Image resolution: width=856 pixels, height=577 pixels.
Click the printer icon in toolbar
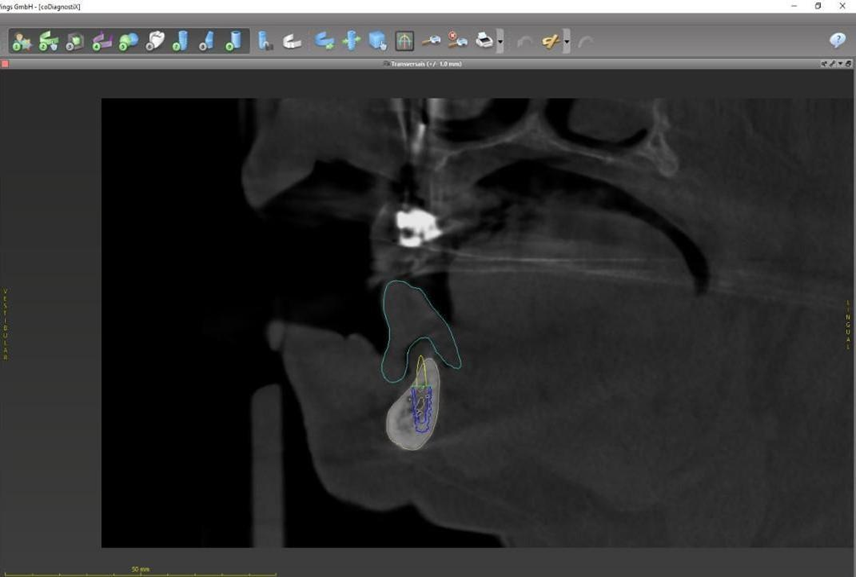point(484,41)
